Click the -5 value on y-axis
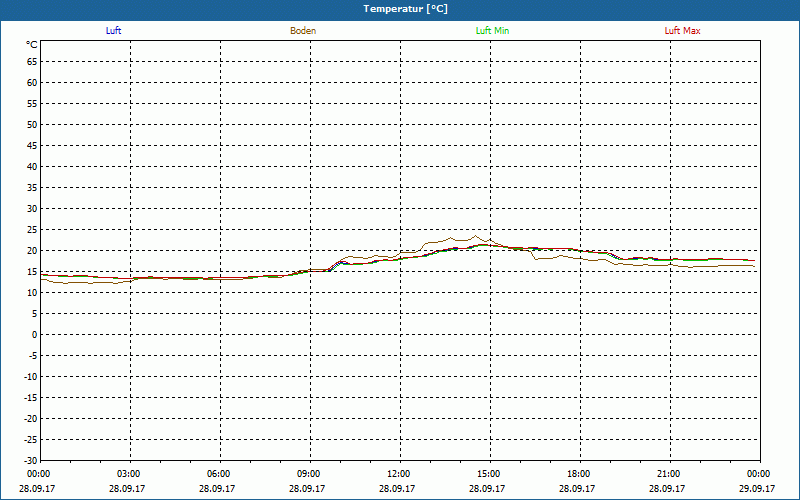This screenshot has width=800, height=500. (x=33, y=356)
